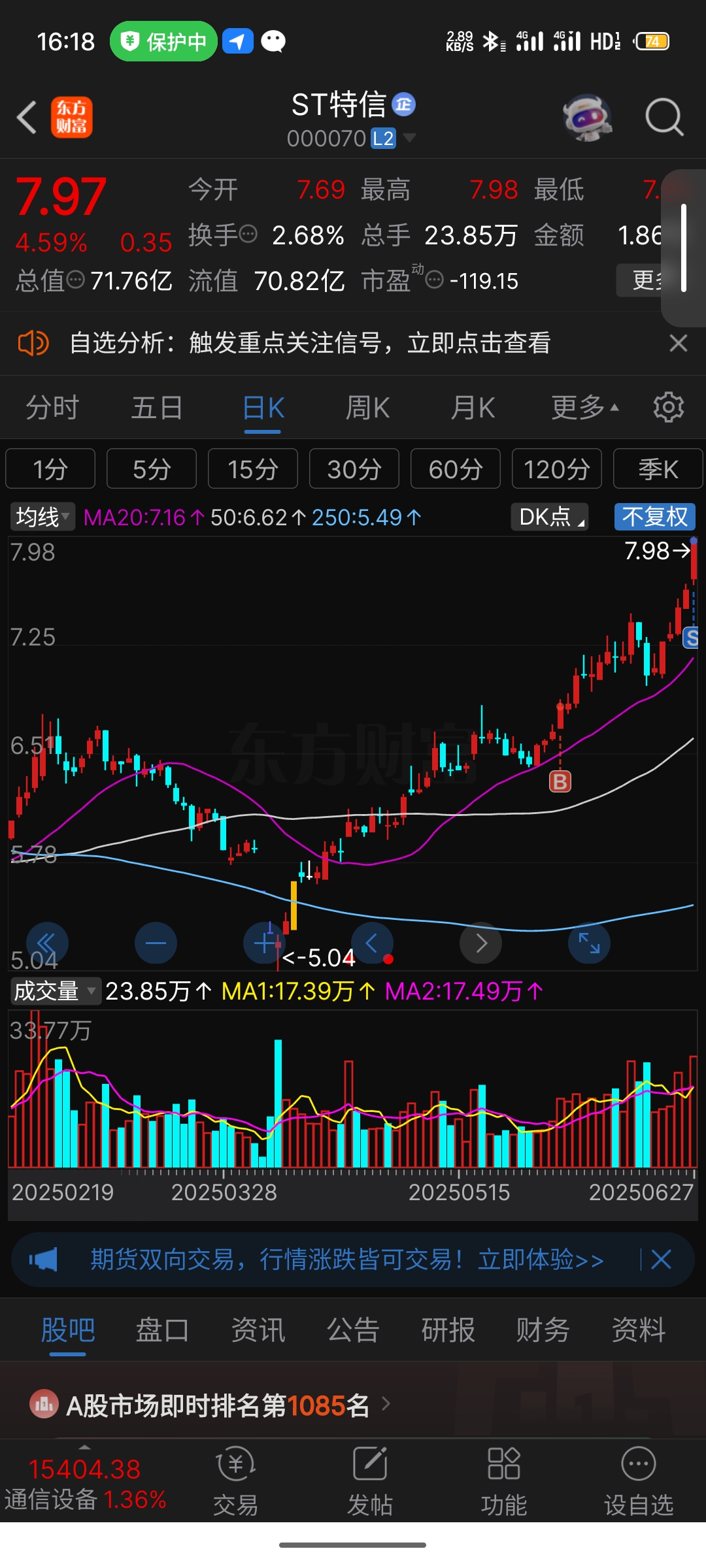The image size is (706, 1568).
Task: Open A股市场即时排名 details chevron
Action: click(x=386, y=1403)
